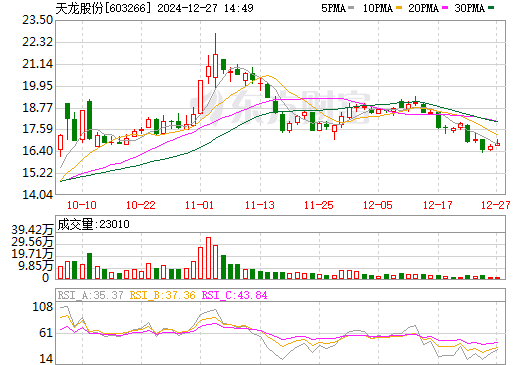Select the 20PMA legend label
Image resolution: width=520 pixels, height=365 pixels.
423,8
